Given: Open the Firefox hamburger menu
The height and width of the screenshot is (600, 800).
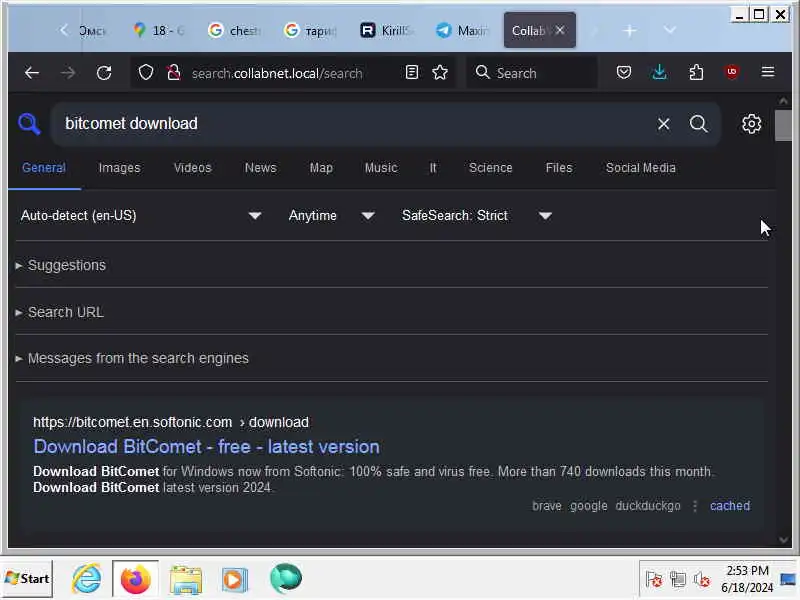Looking at the screenshot, I should point(768,72).
